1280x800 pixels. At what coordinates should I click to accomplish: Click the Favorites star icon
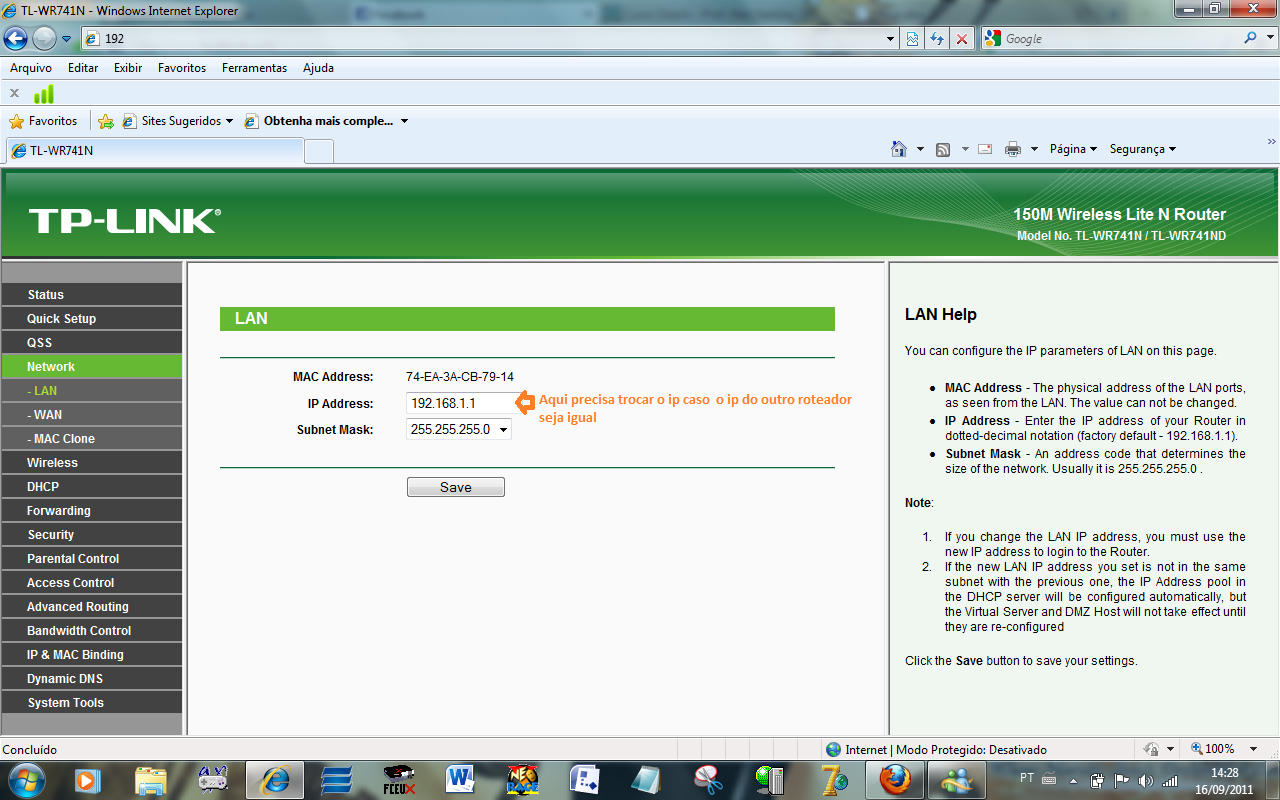pos(17,120)
